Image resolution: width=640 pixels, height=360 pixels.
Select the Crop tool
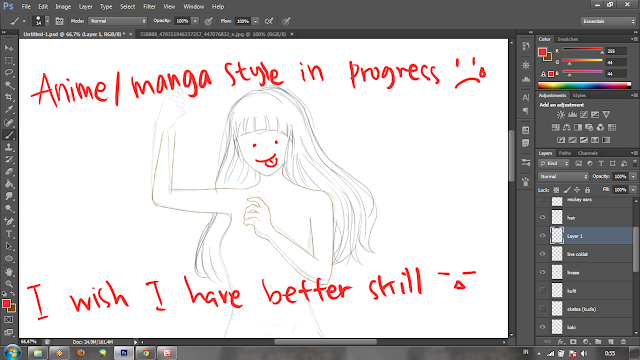9,97
